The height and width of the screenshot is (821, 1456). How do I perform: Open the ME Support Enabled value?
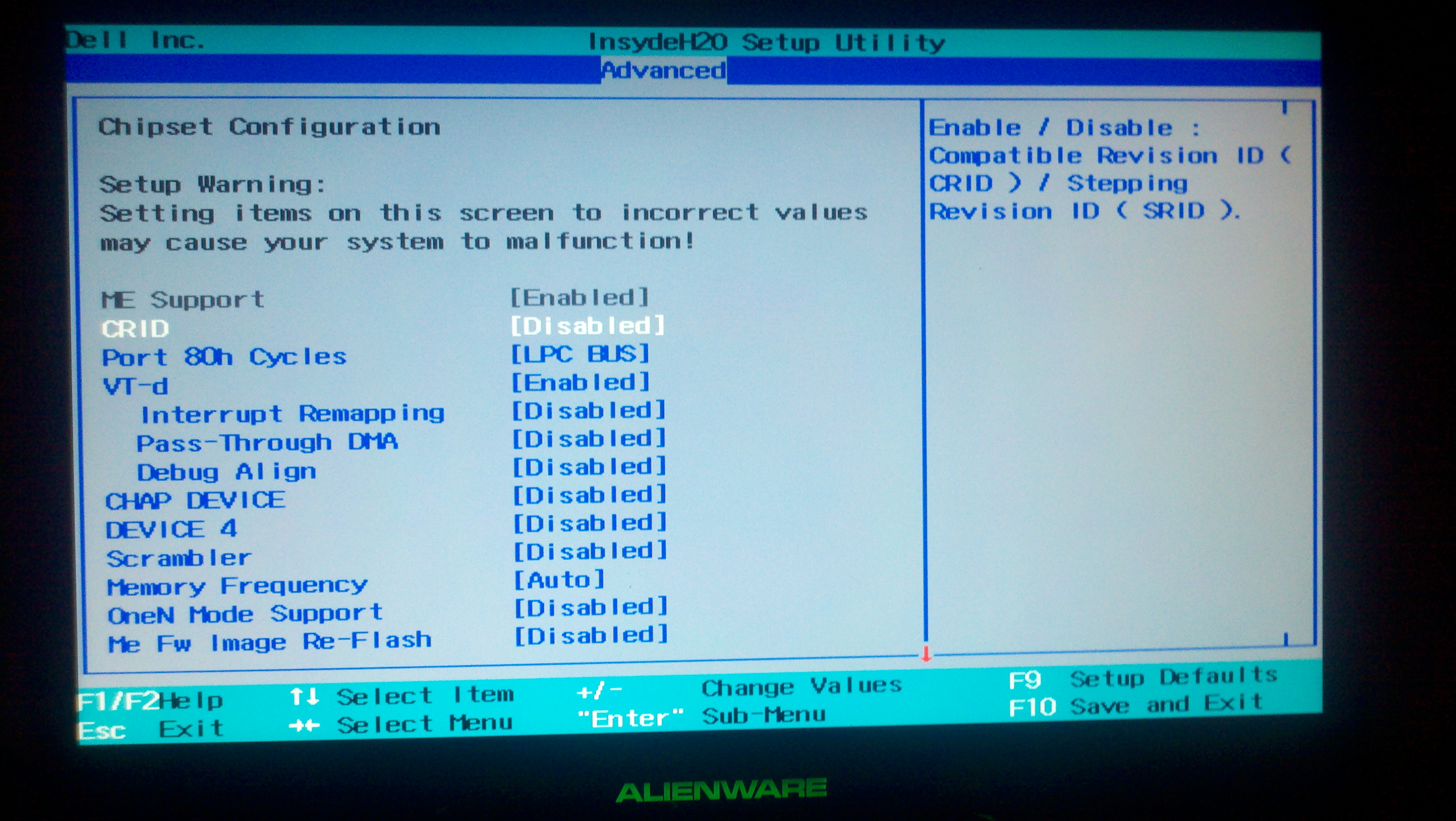[x=579, y=298]
